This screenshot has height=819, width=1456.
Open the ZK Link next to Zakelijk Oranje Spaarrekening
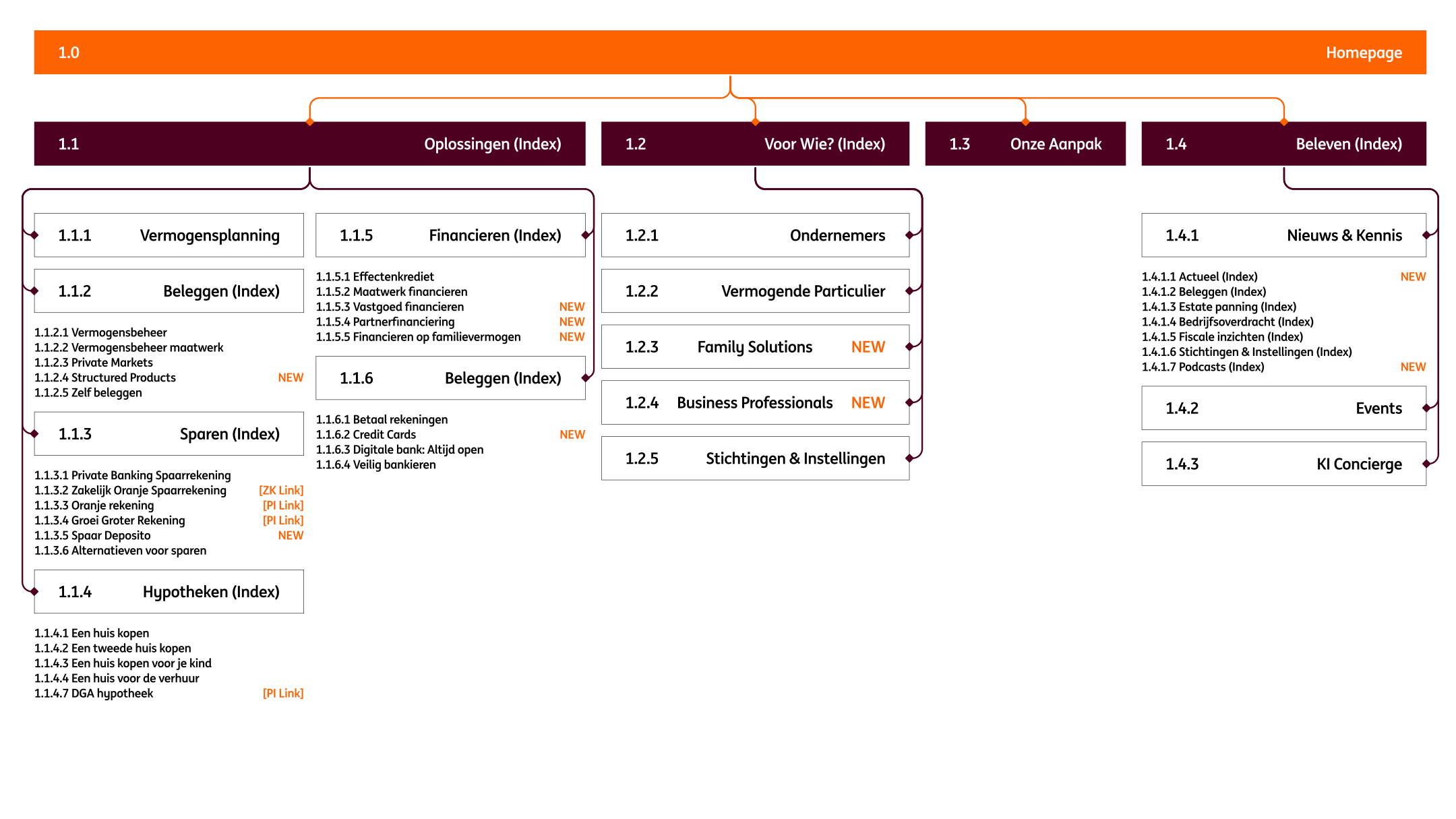281,490
